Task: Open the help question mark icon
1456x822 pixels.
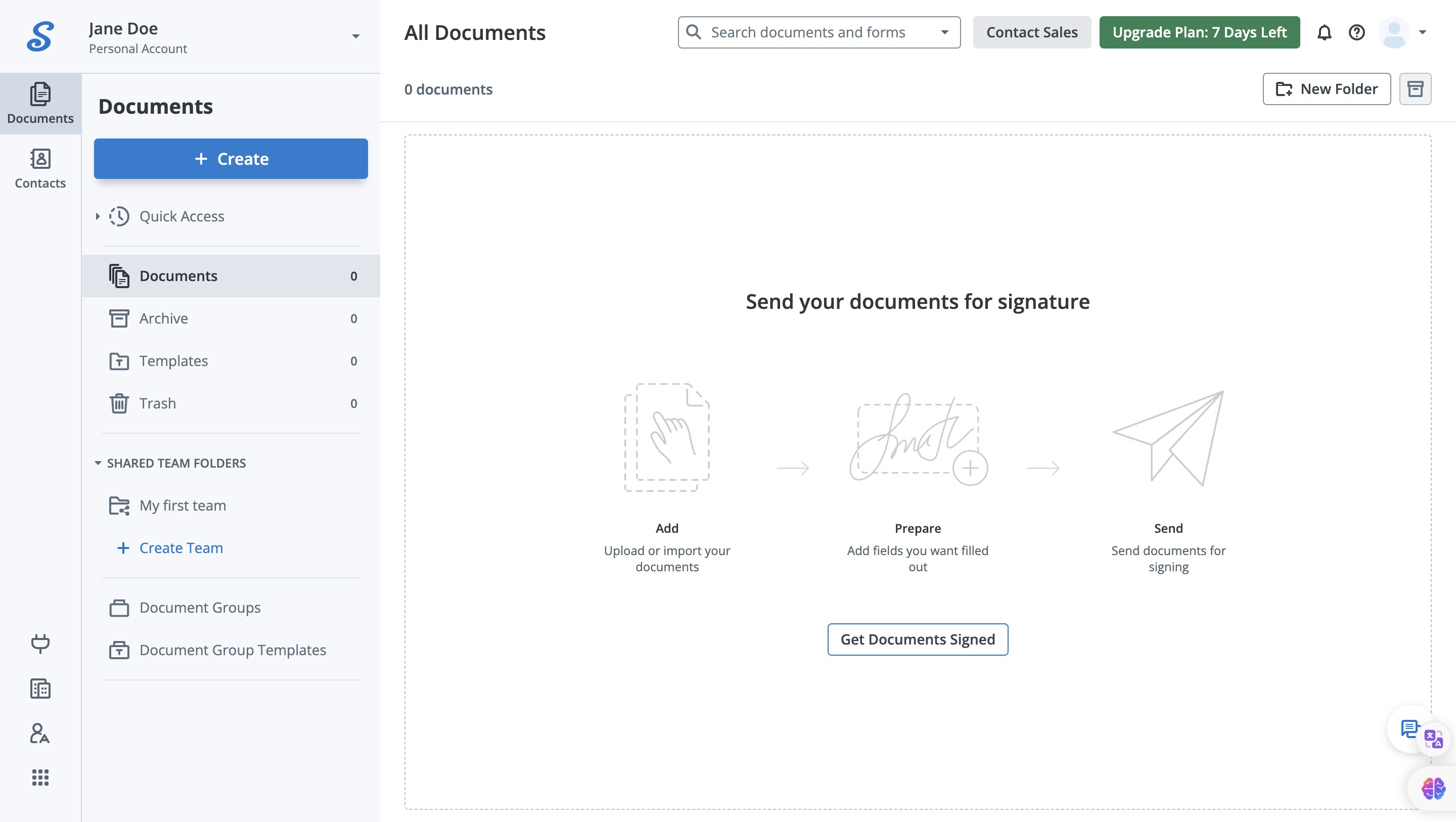Action: tap(1356, 33)
